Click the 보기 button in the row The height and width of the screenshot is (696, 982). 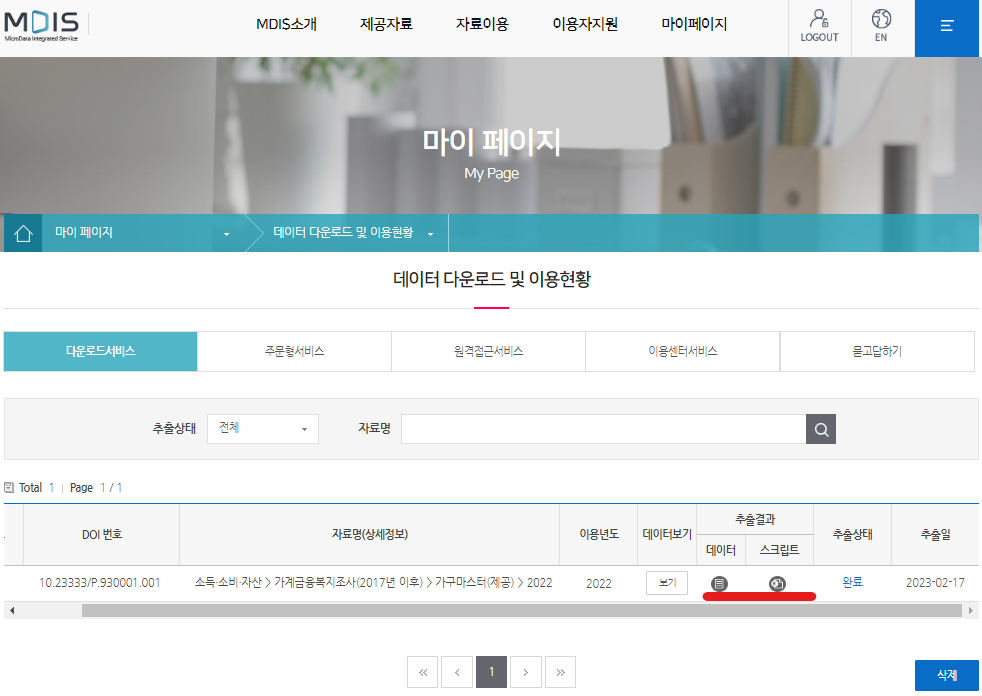[667, 583]
